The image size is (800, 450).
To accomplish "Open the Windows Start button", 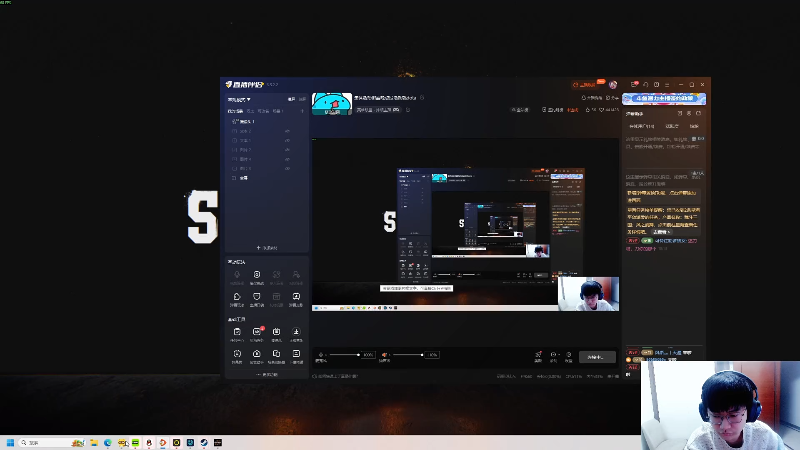I will point(10,442).
